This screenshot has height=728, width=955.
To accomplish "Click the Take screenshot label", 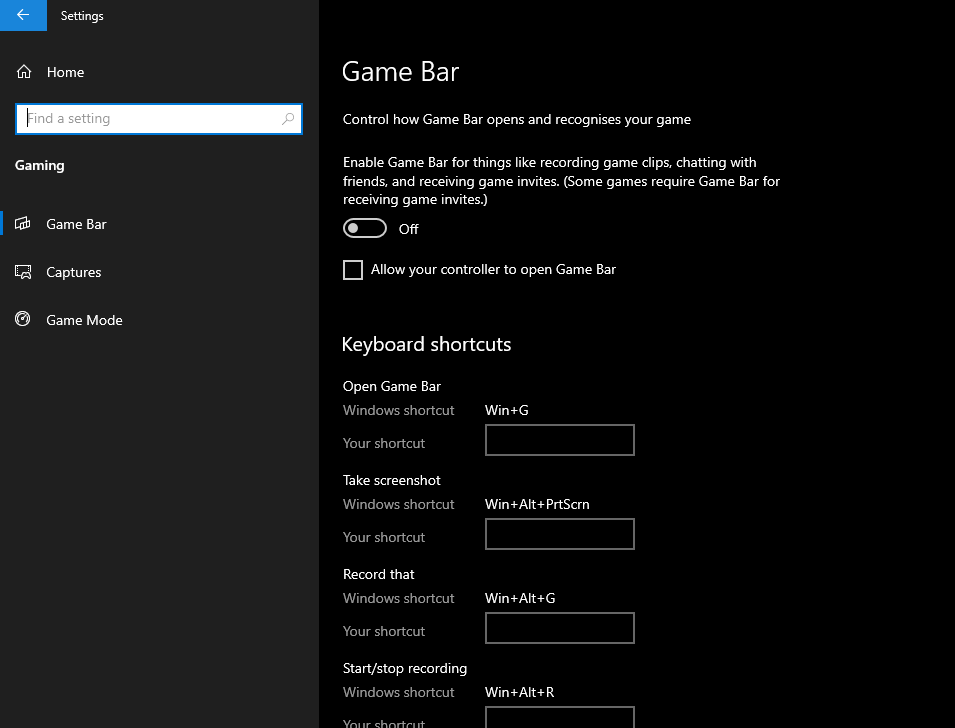I will 392,480.
